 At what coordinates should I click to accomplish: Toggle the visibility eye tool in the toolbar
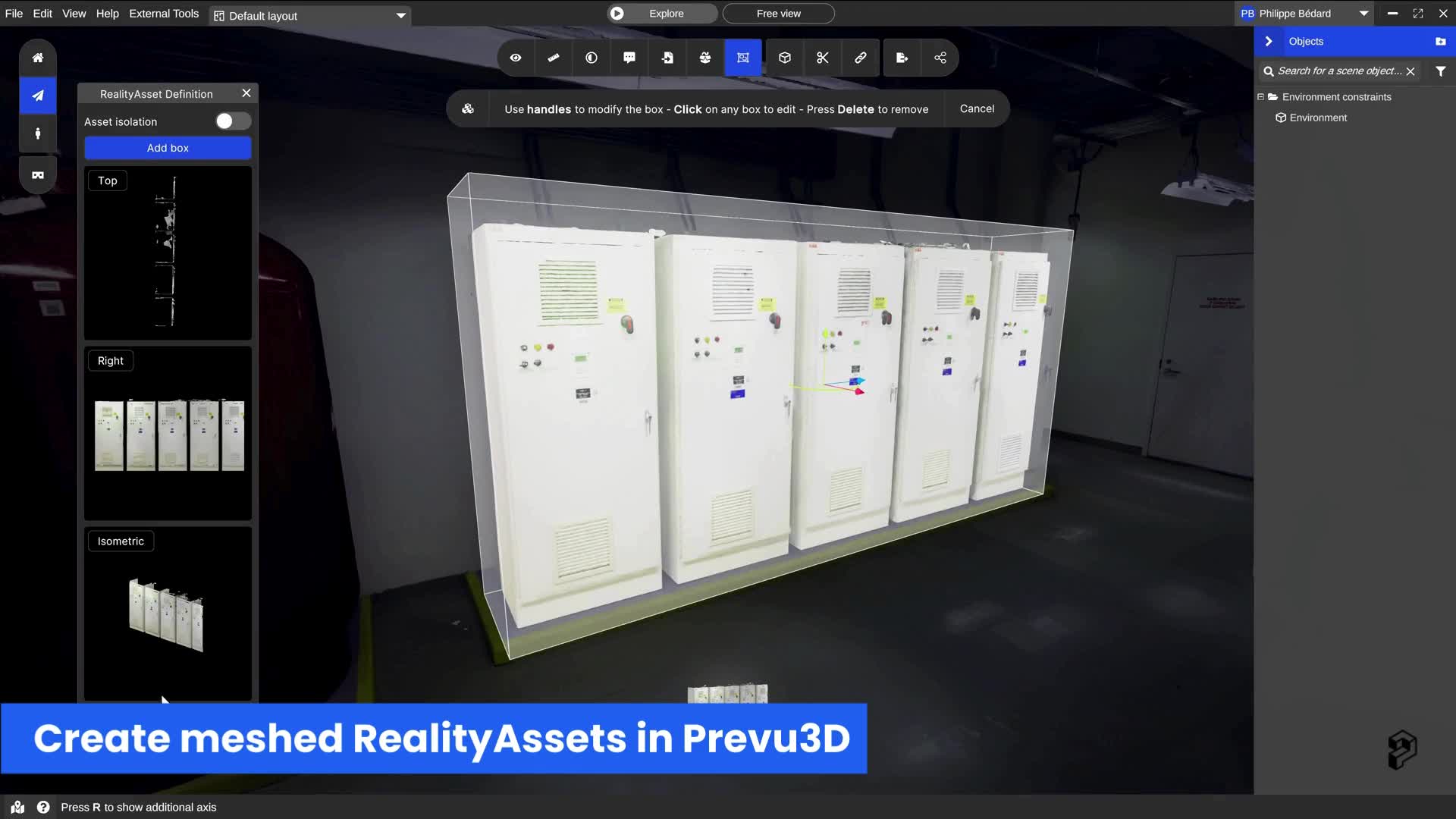[x=516, y=58]
